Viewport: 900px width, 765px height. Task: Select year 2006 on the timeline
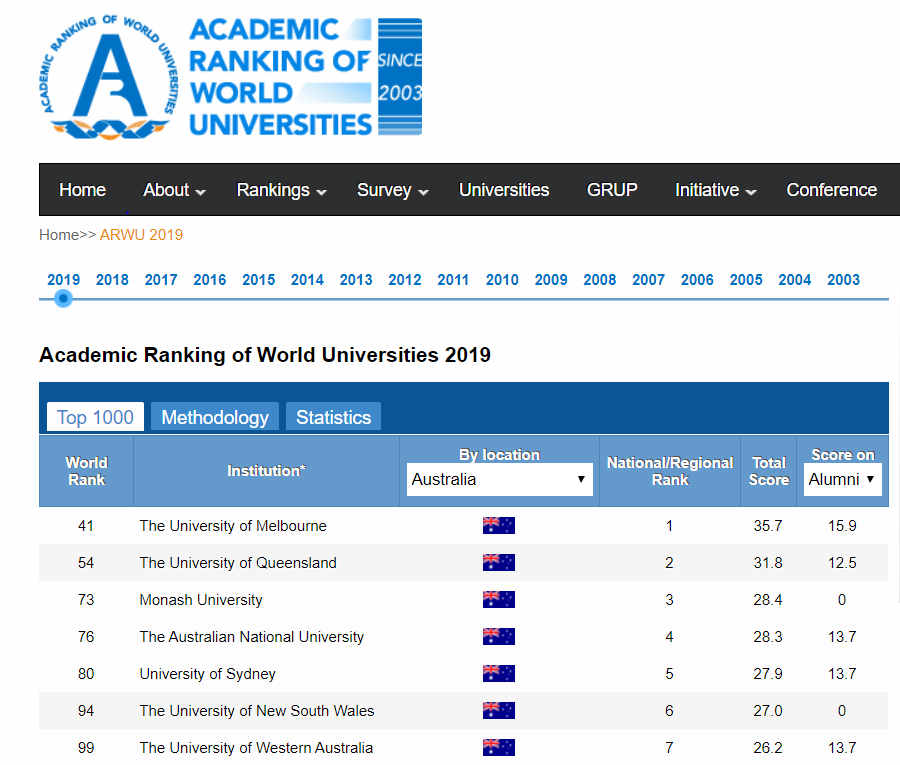click(x=697, y=280)
